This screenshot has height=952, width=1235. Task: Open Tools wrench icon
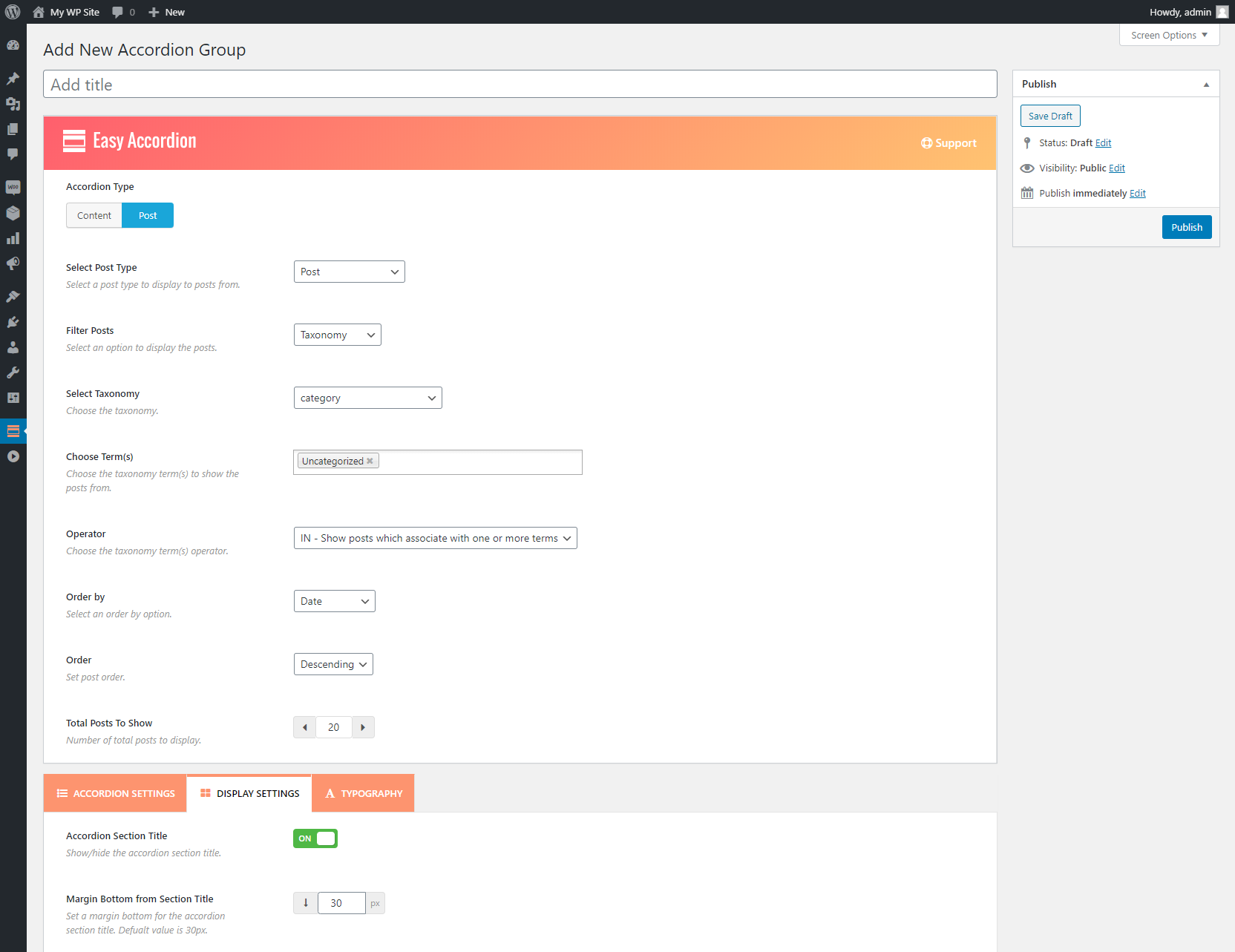pos(13,372)
